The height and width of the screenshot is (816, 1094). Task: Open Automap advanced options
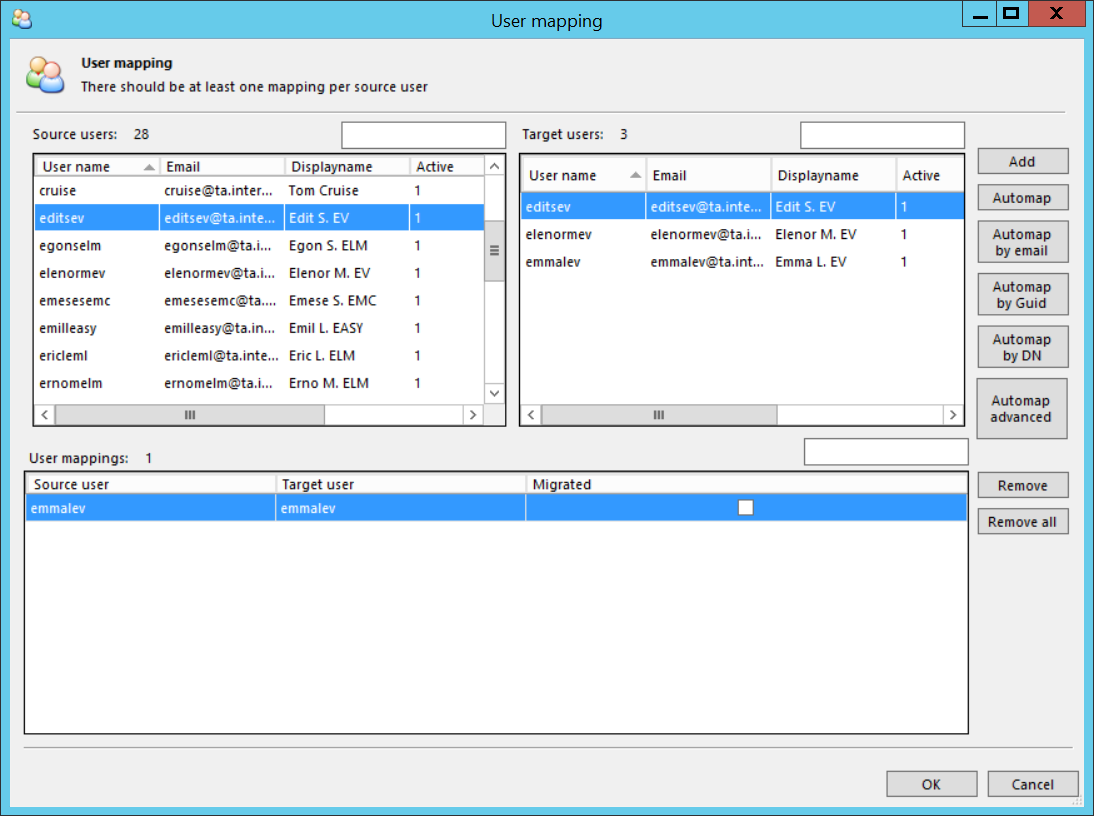pos(1021,409)
